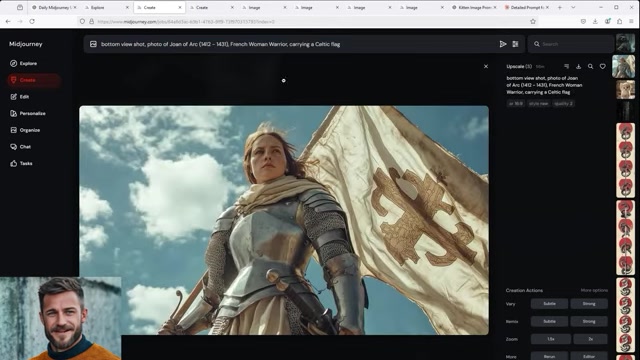Open Tasks in the sidebar
Screen dimensions: 640x360
[x=21, y=163]
